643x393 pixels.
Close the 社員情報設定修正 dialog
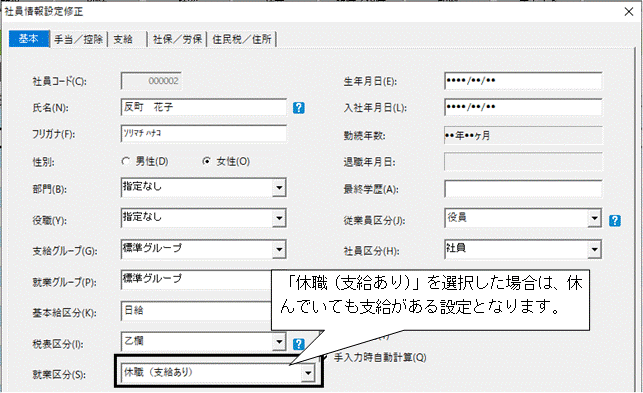(629, 11)
